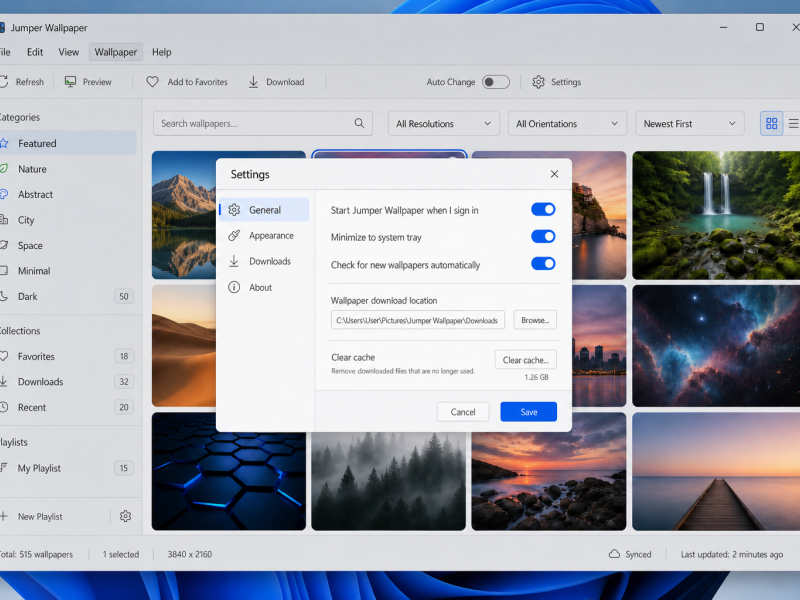Viewport: 800px width, 600px height.
Task: Select the Abstract category
Action: tap(68, 194)
